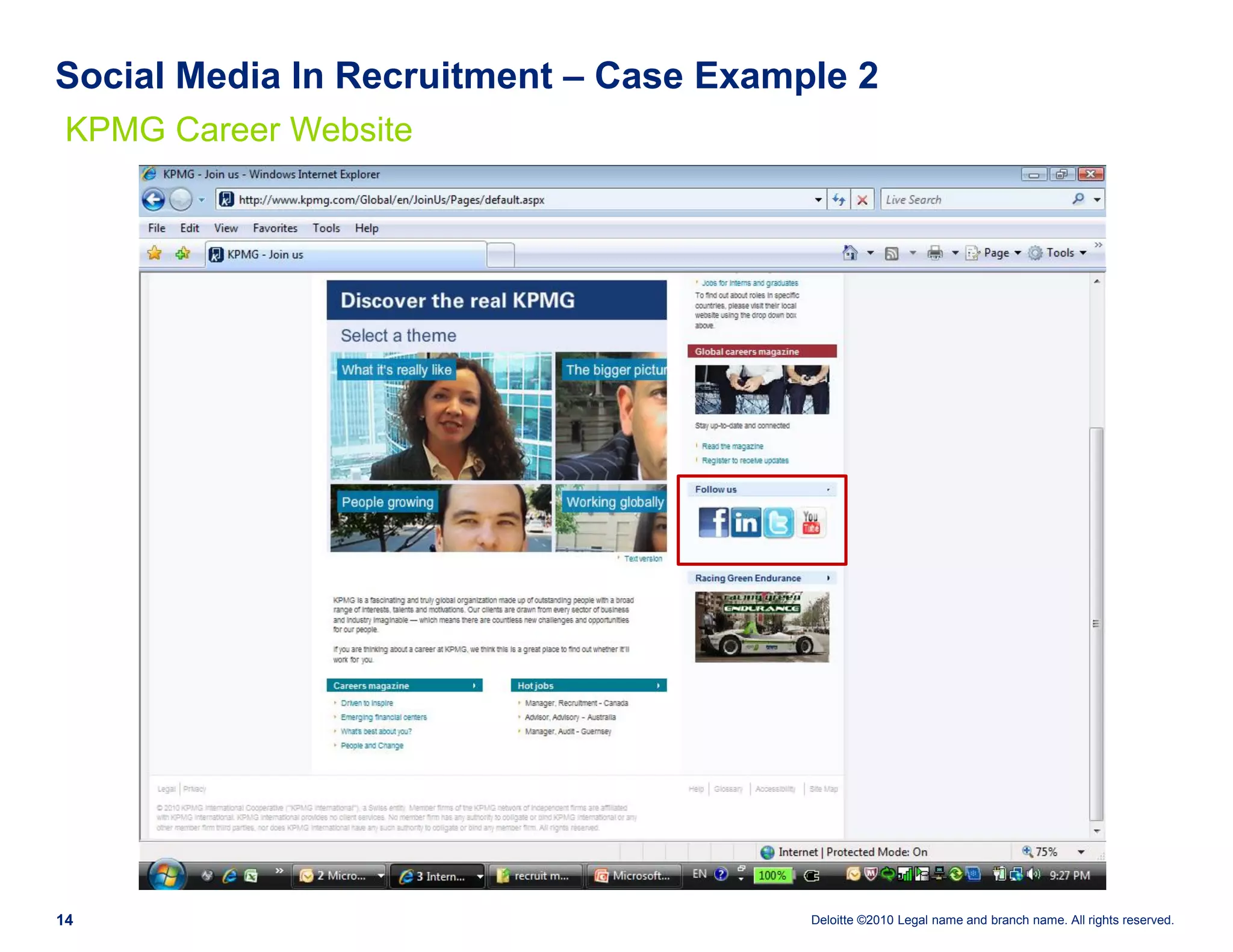This screenshot has height=952, width=1233.
Task: Open the Favorites menu
Action: [275, 228]
